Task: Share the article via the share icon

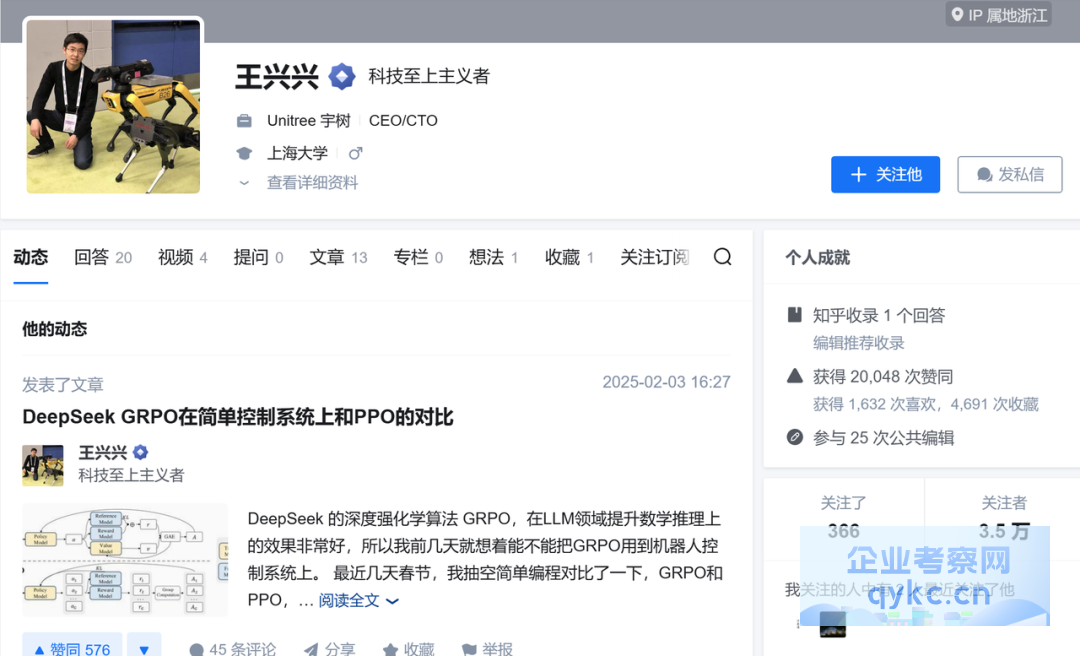Action: tap(311, 649)
